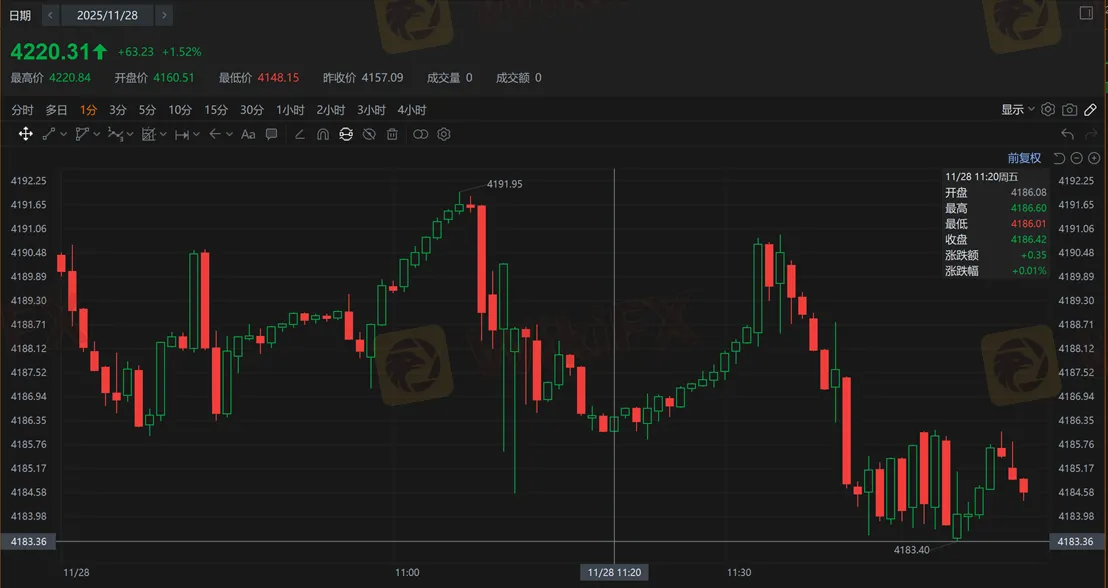Image resolution: width=1108 pixels, height=588 pixels.
Task: Go to the next date
Action: 164,15
